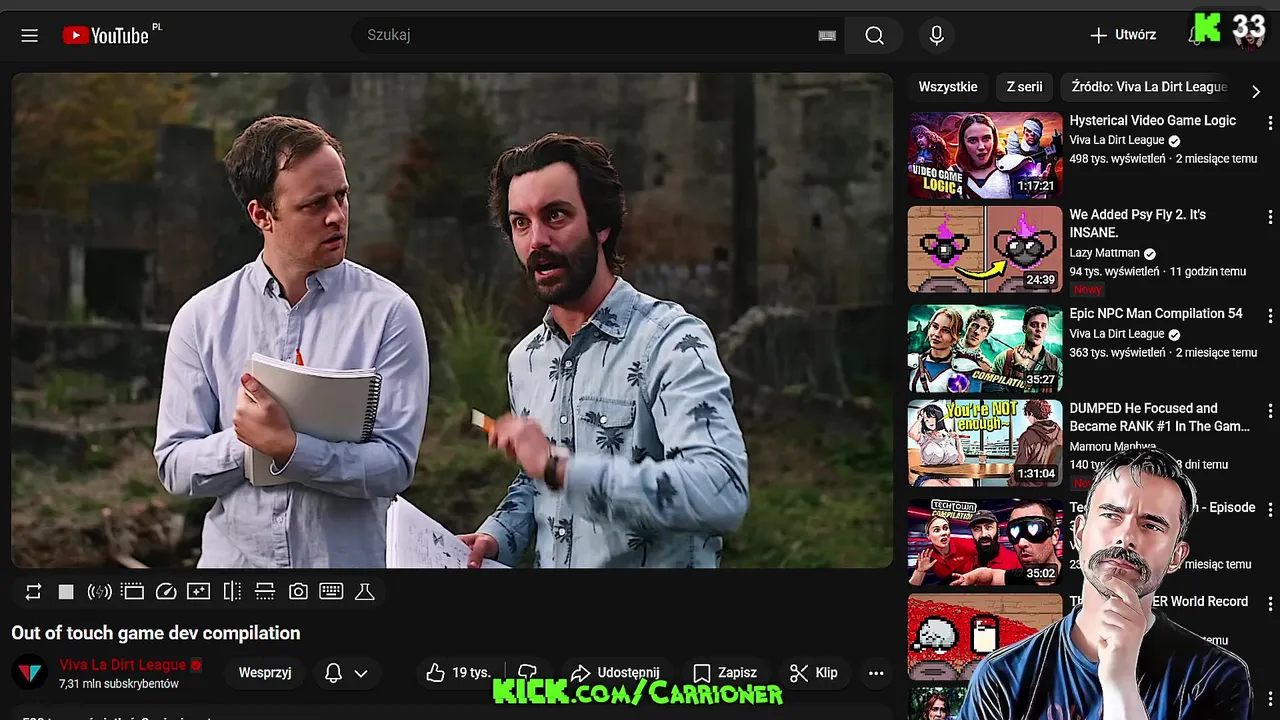Take a screenshot with camera icon

coord(298,592)
